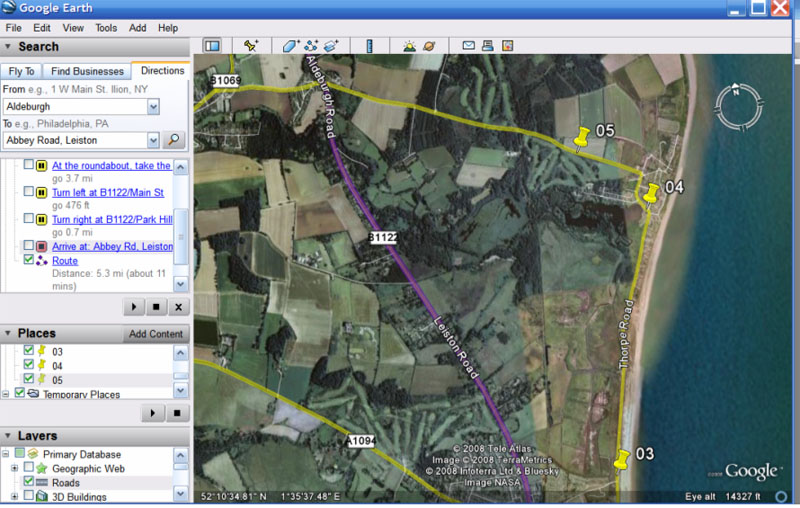Open 'Arrive at: Abbey Rd, Leiston' link

[112, 246]
